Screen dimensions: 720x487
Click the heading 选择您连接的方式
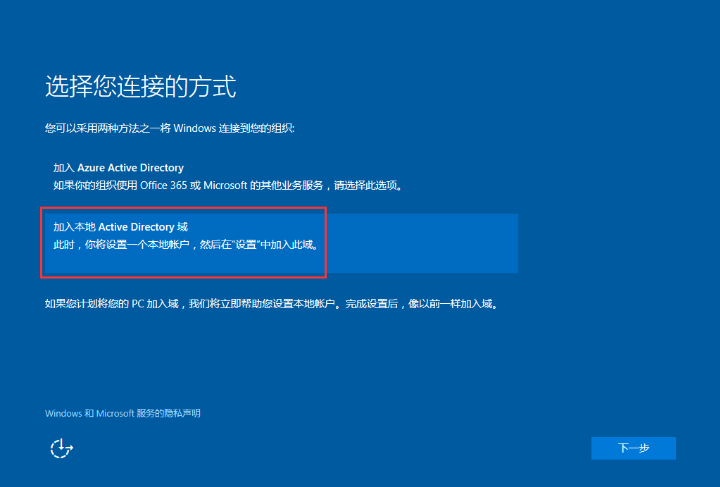click(141, 86)
